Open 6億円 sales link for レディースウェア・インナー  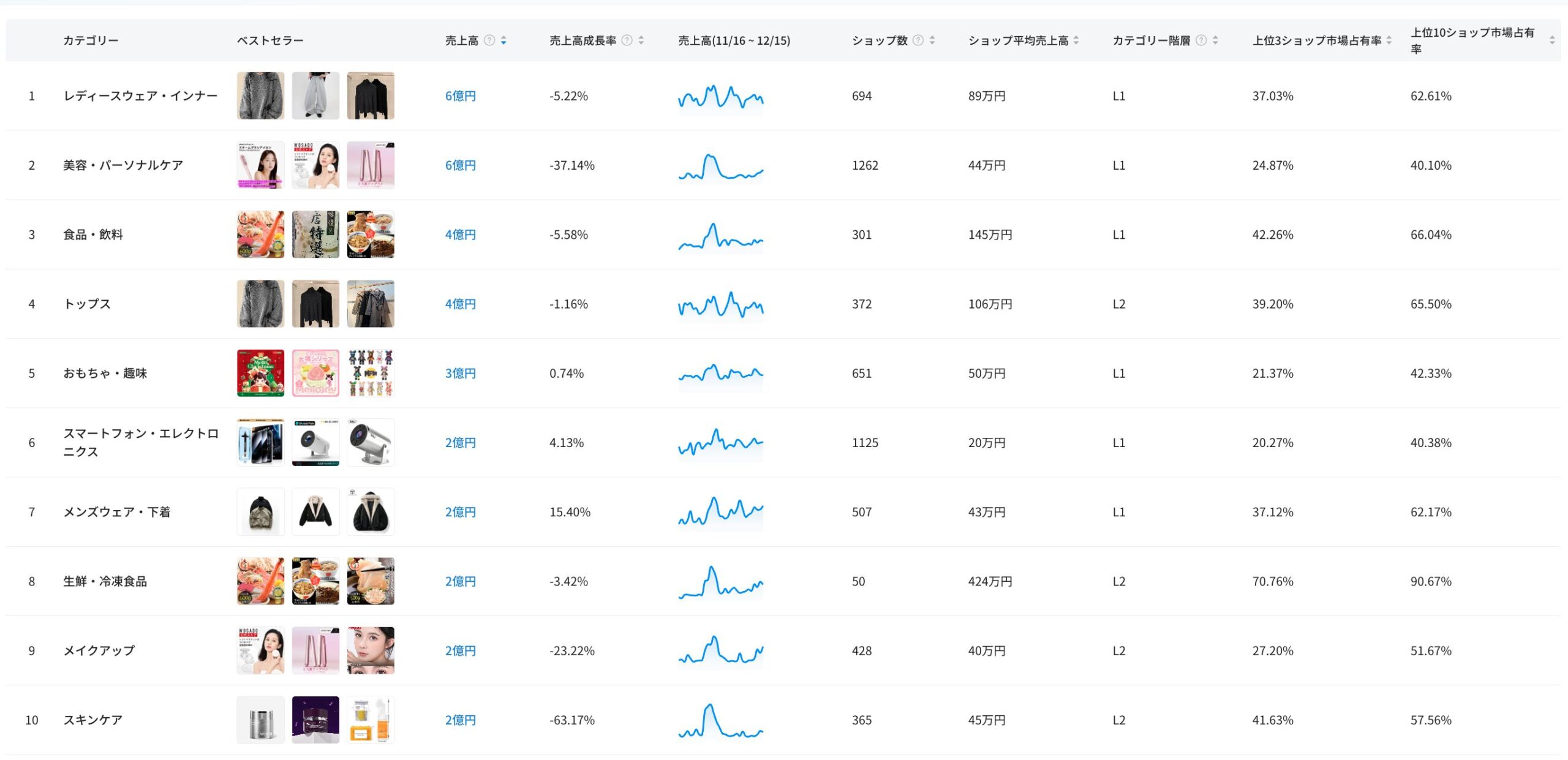tap(460, 96)
